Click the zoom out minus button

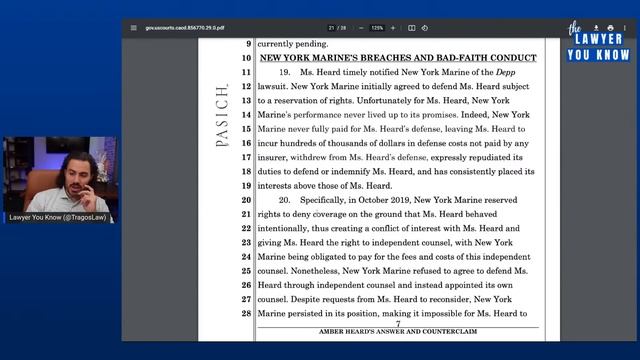[361, 28]
